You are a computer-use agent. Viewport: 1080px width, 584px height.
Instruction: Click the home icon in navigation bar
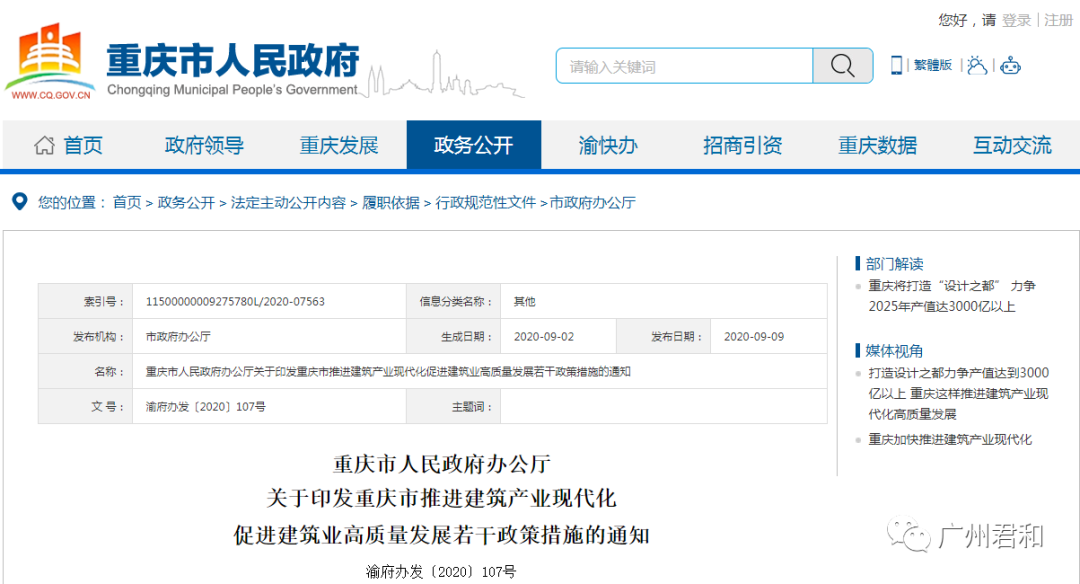click(45, 145)
